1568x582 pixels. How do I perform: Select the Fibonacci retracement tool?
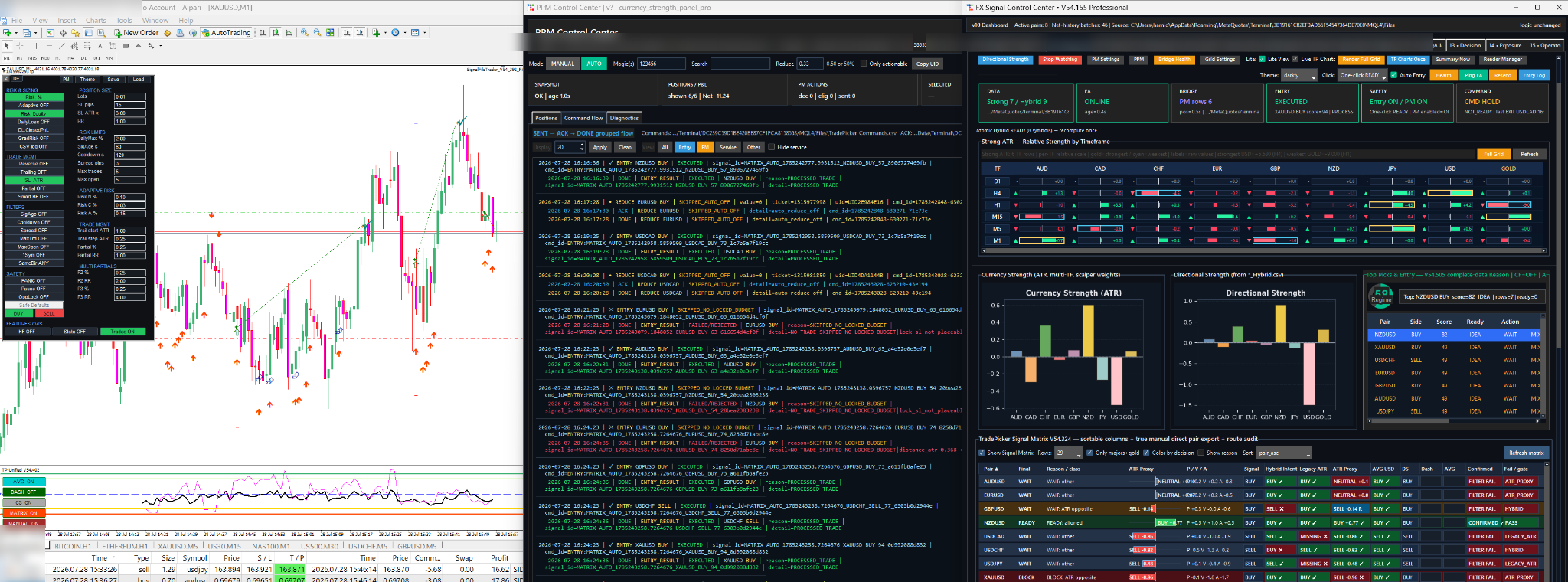(x=87, y=46)
